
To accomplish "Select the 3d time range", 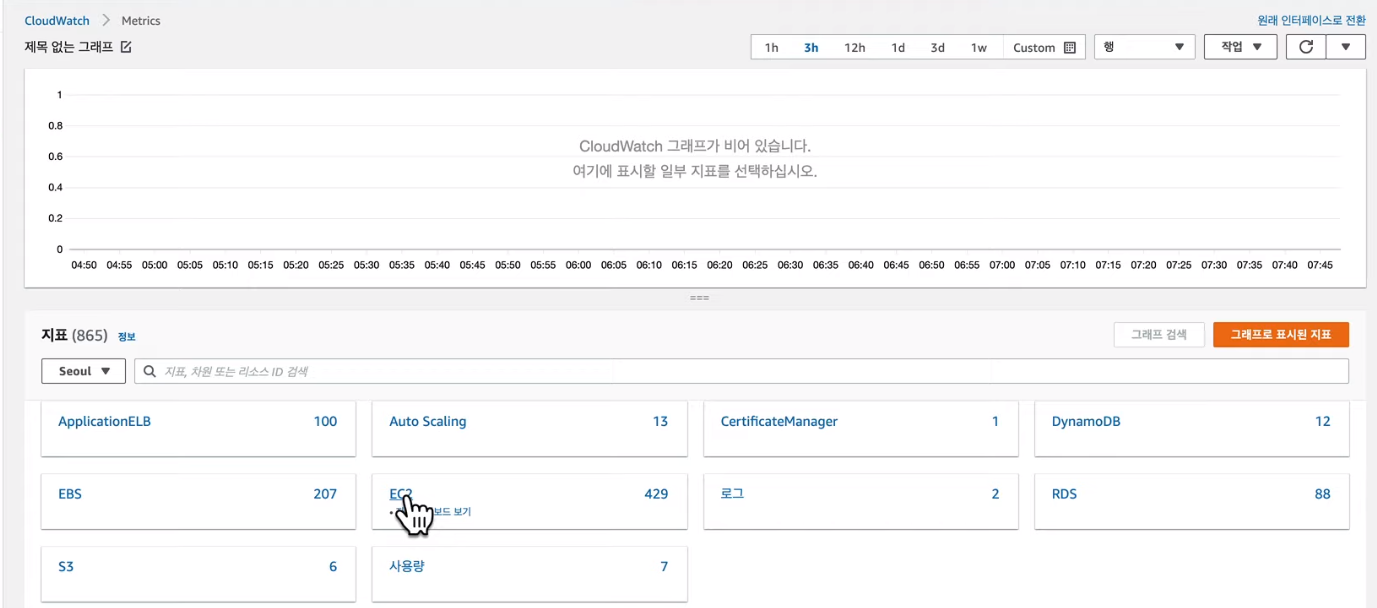I will point(937,47).
